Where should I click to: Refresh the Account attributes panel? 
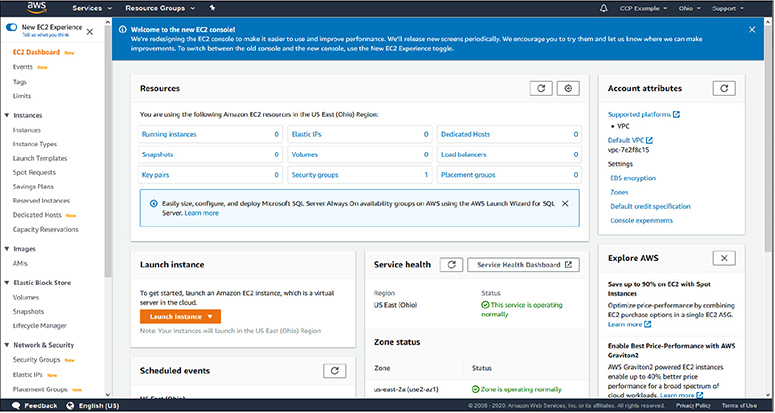point(725,89)
